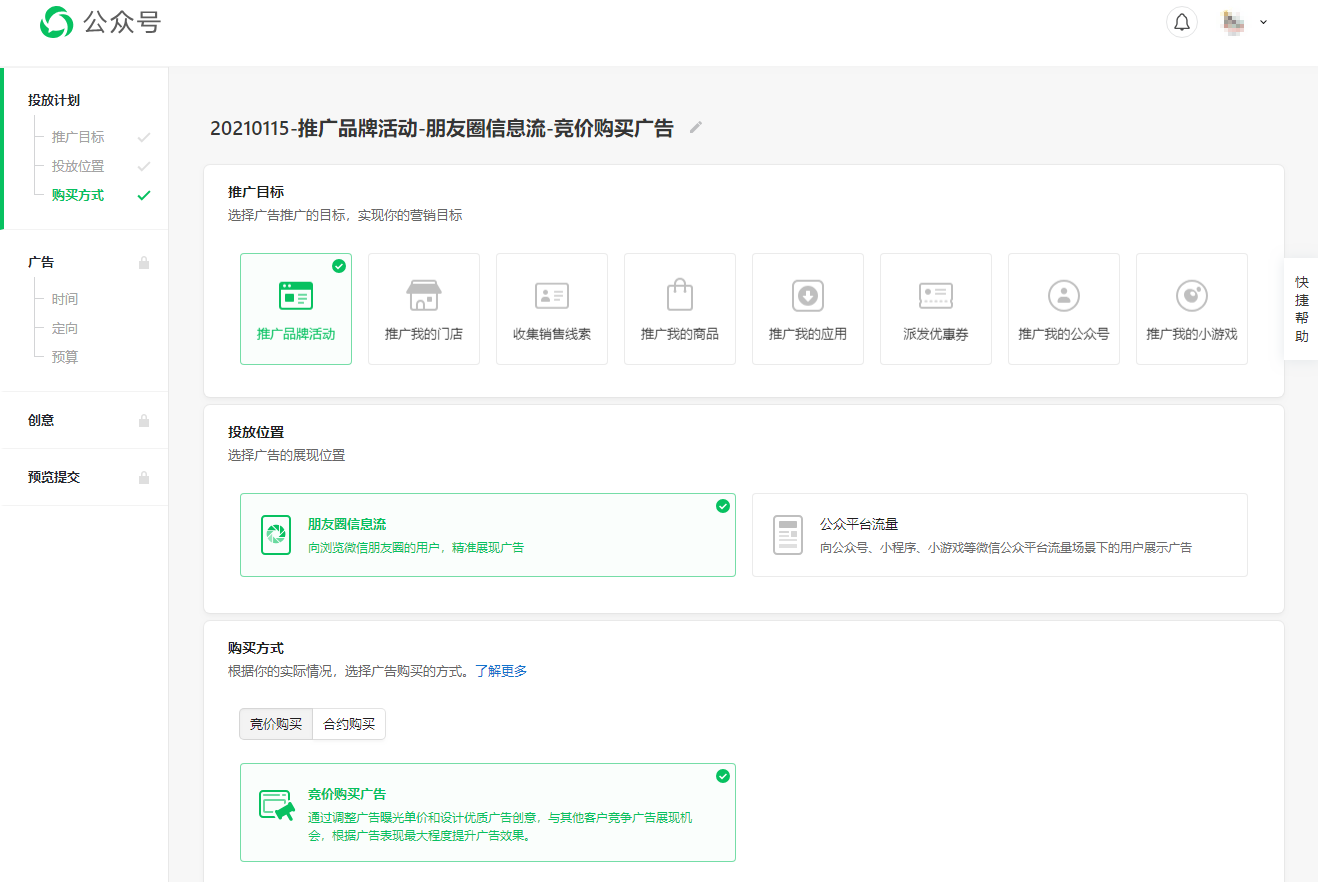Select the 推广我的应用 download icon

(x=808, y=295)
